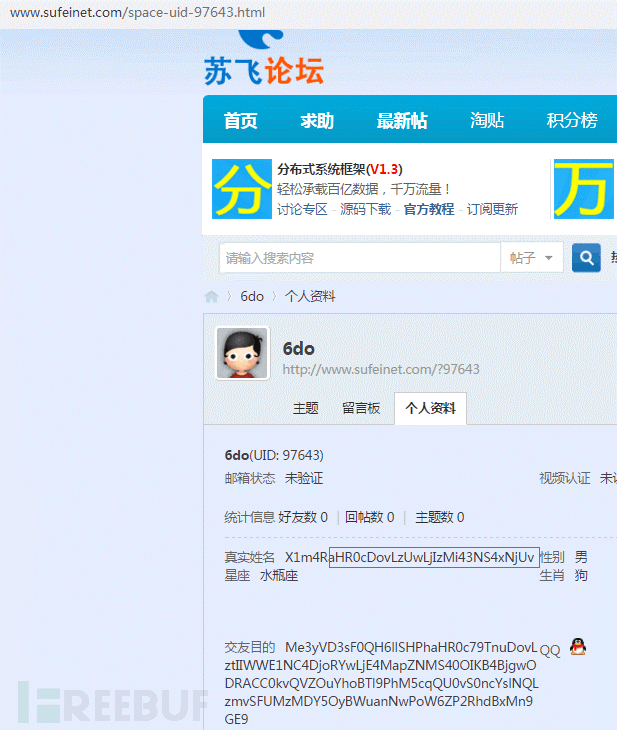Open the home icon in breadcrumb
Image resolution: width=617 pixels, height=730 pixels.
point(211,297)
